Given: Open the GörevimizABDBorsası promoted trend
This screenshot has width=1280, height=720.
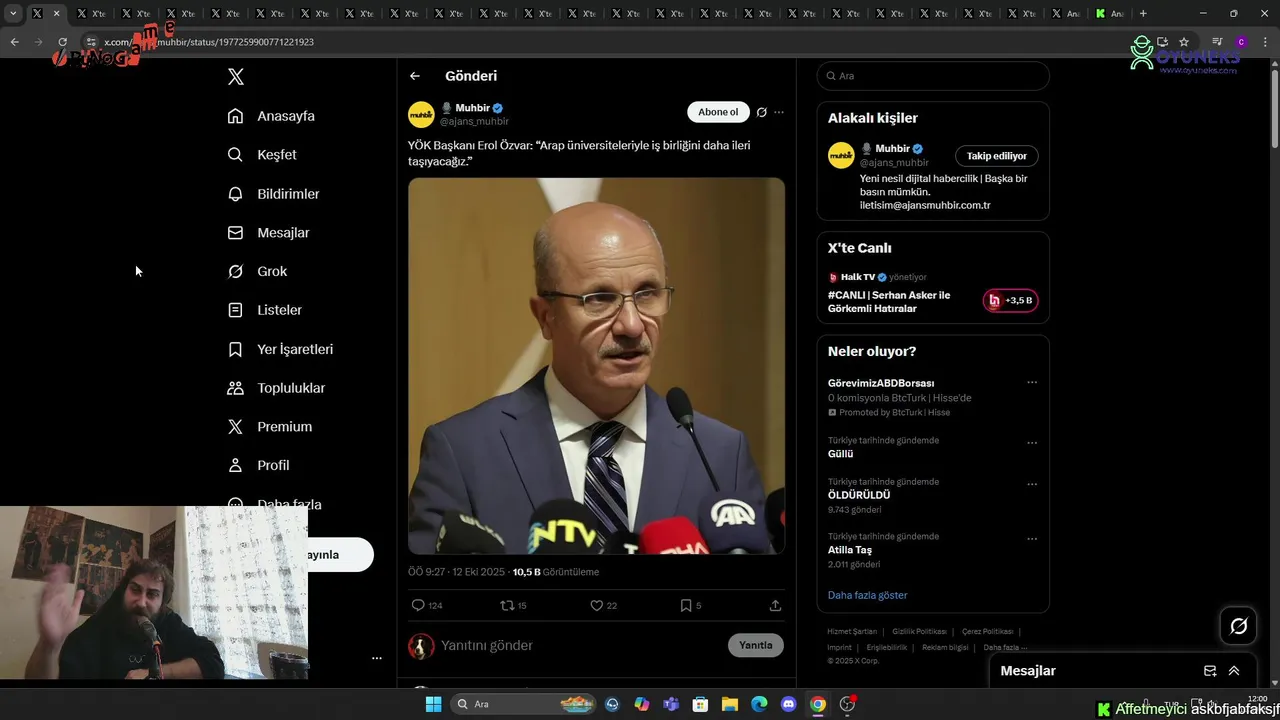Looking at the screenshot, I should [881, 383].
